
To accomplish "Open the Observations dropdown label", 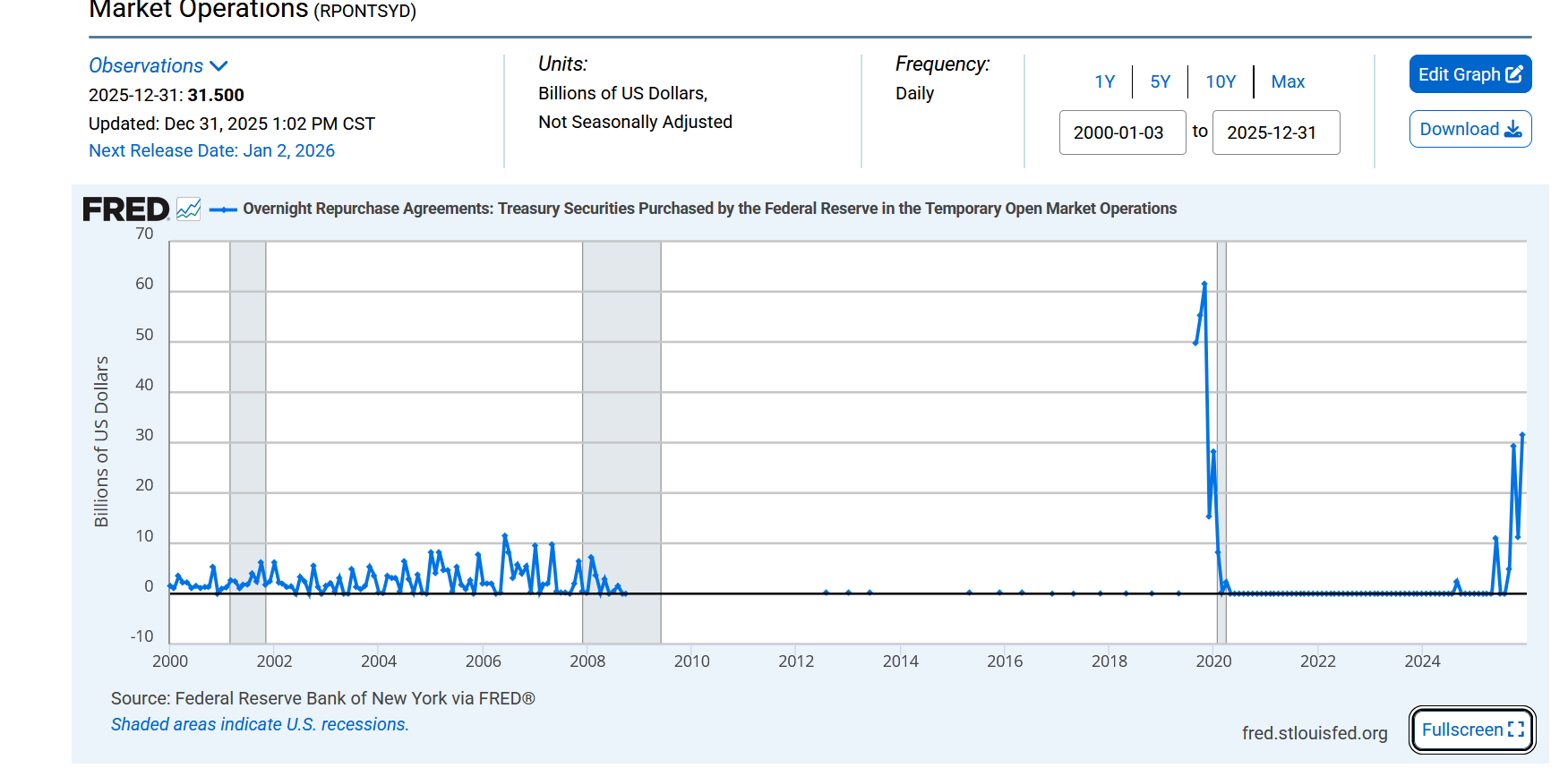I will [146, 66].
